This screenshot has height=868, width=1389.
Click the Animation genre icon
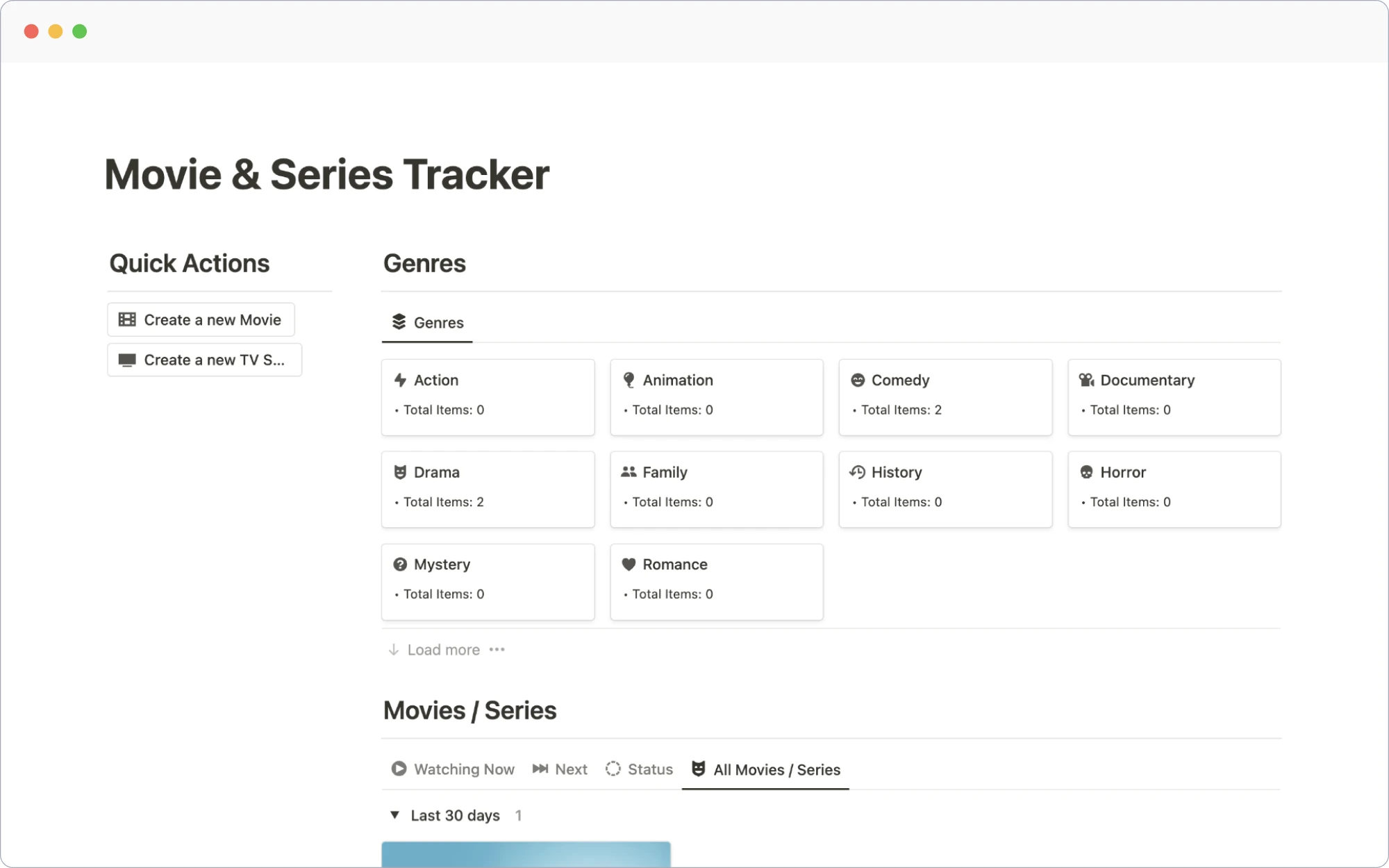tap(629, 380)
